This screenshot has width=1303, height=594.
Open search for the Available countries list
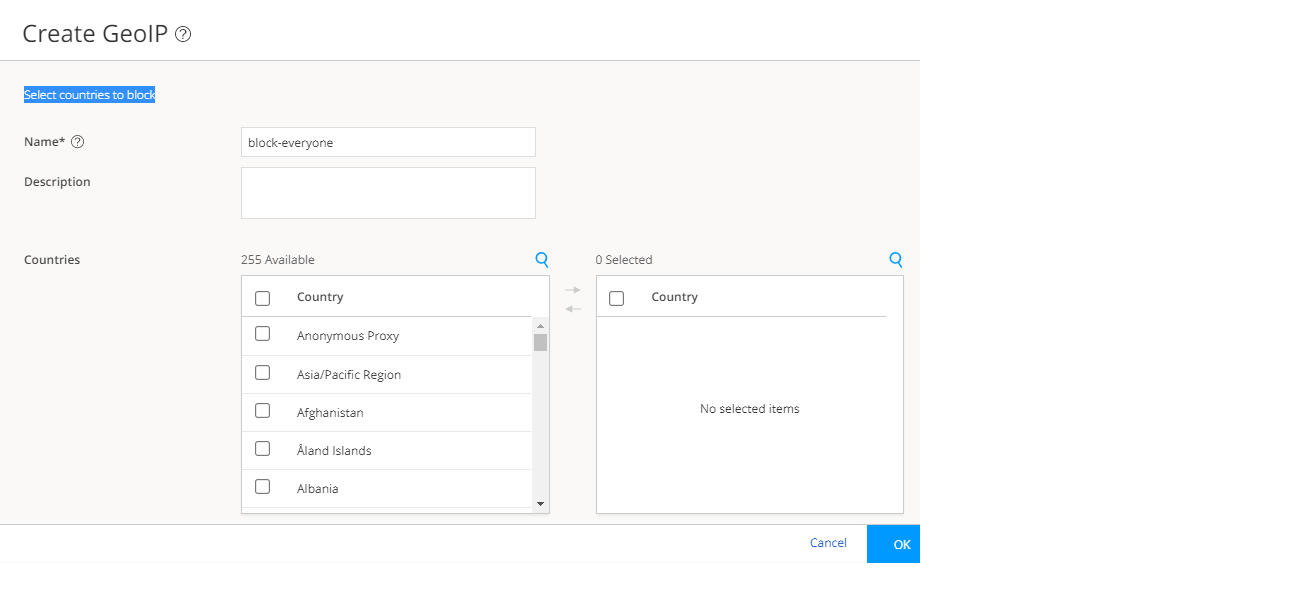coord(541,259)
